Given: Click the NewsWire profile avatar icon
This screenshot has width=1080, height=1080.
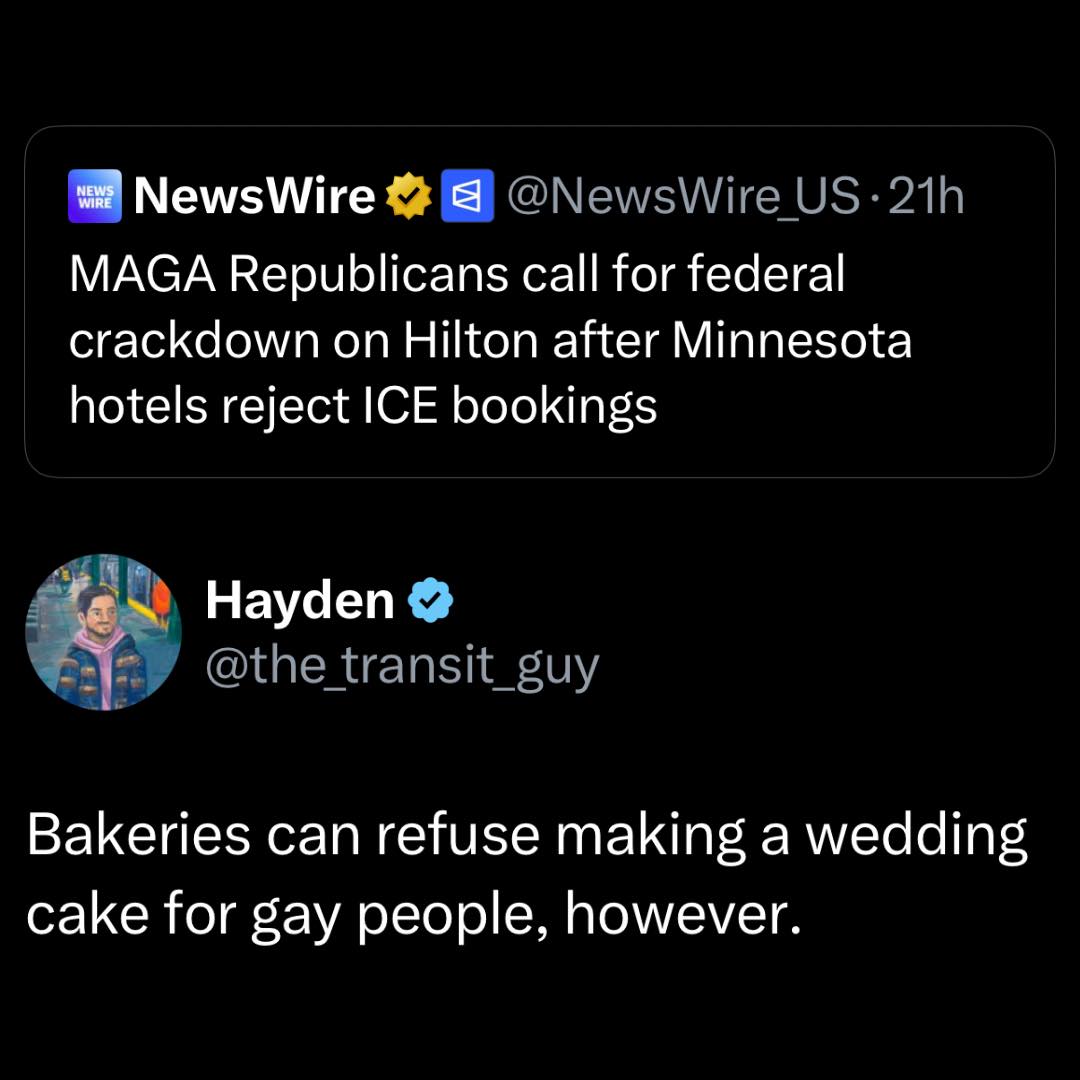Looking at the screenshot, I should tap(94, 196).
